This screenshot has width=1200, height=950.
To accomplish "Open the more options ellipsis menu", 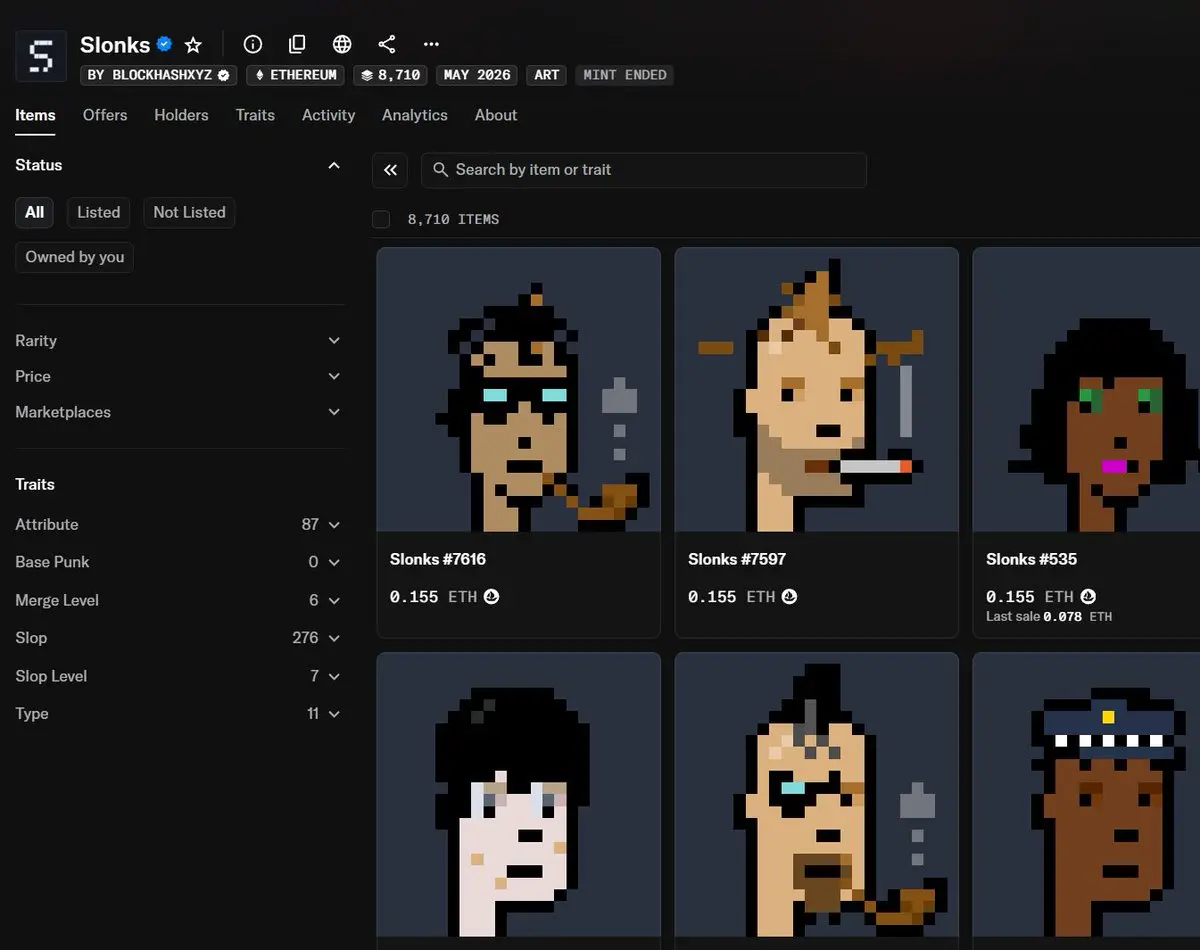I will pyautogui.click(x=431, y=44).
